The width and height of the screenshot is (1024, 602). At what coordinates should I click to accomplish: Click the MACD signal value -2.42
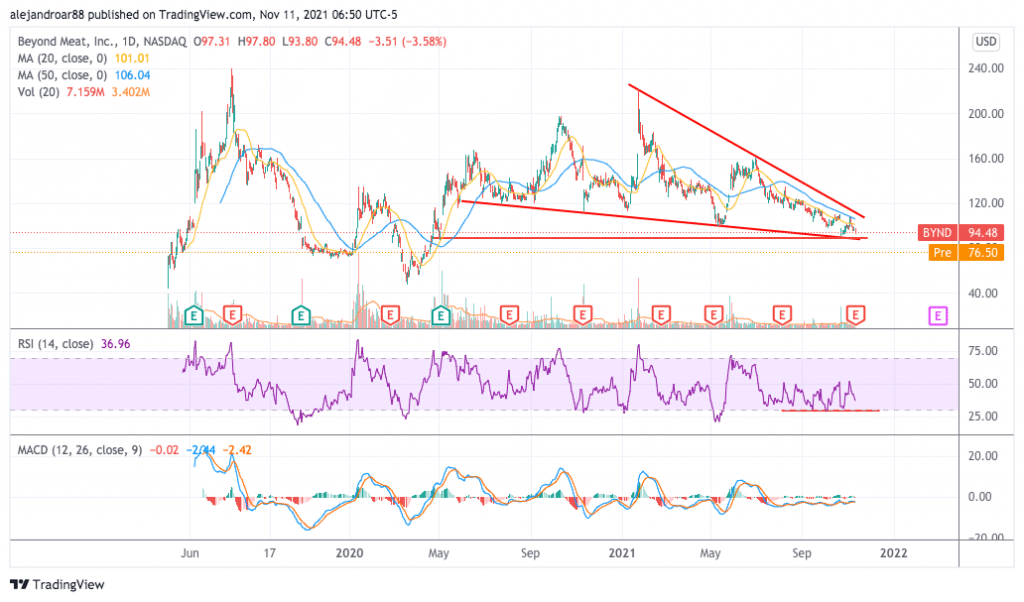click(238, 450)
